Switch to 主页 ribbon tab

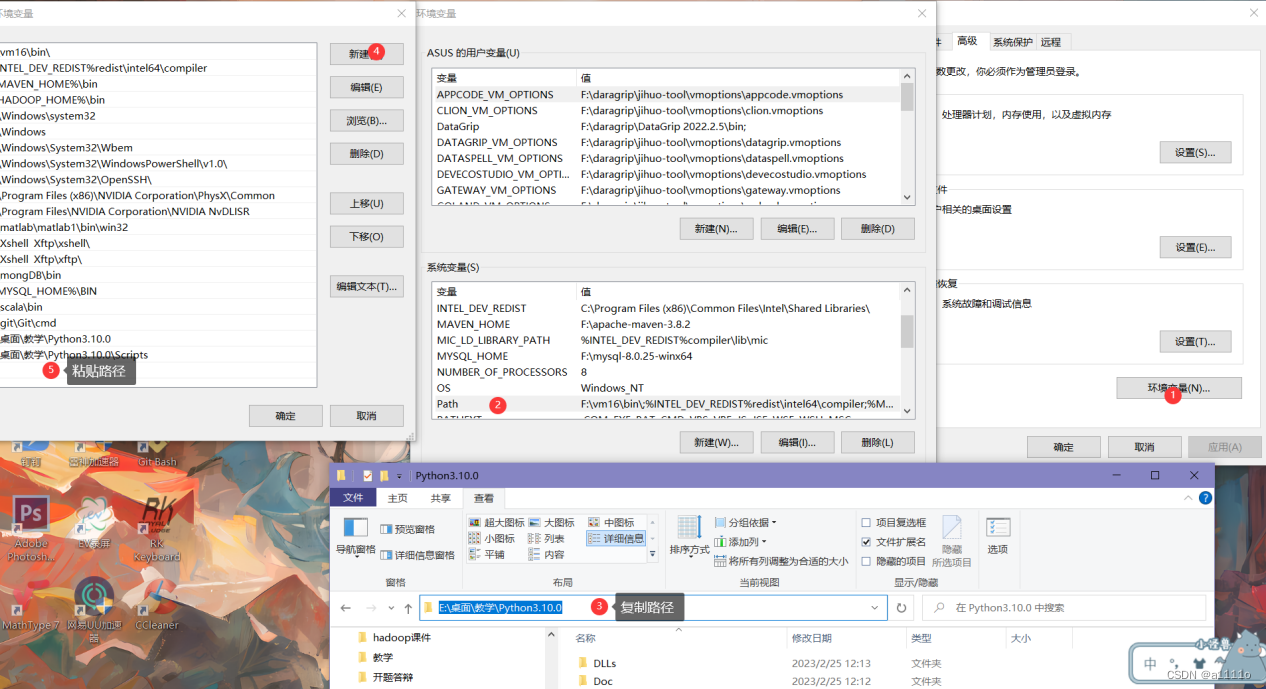[398, 498]
